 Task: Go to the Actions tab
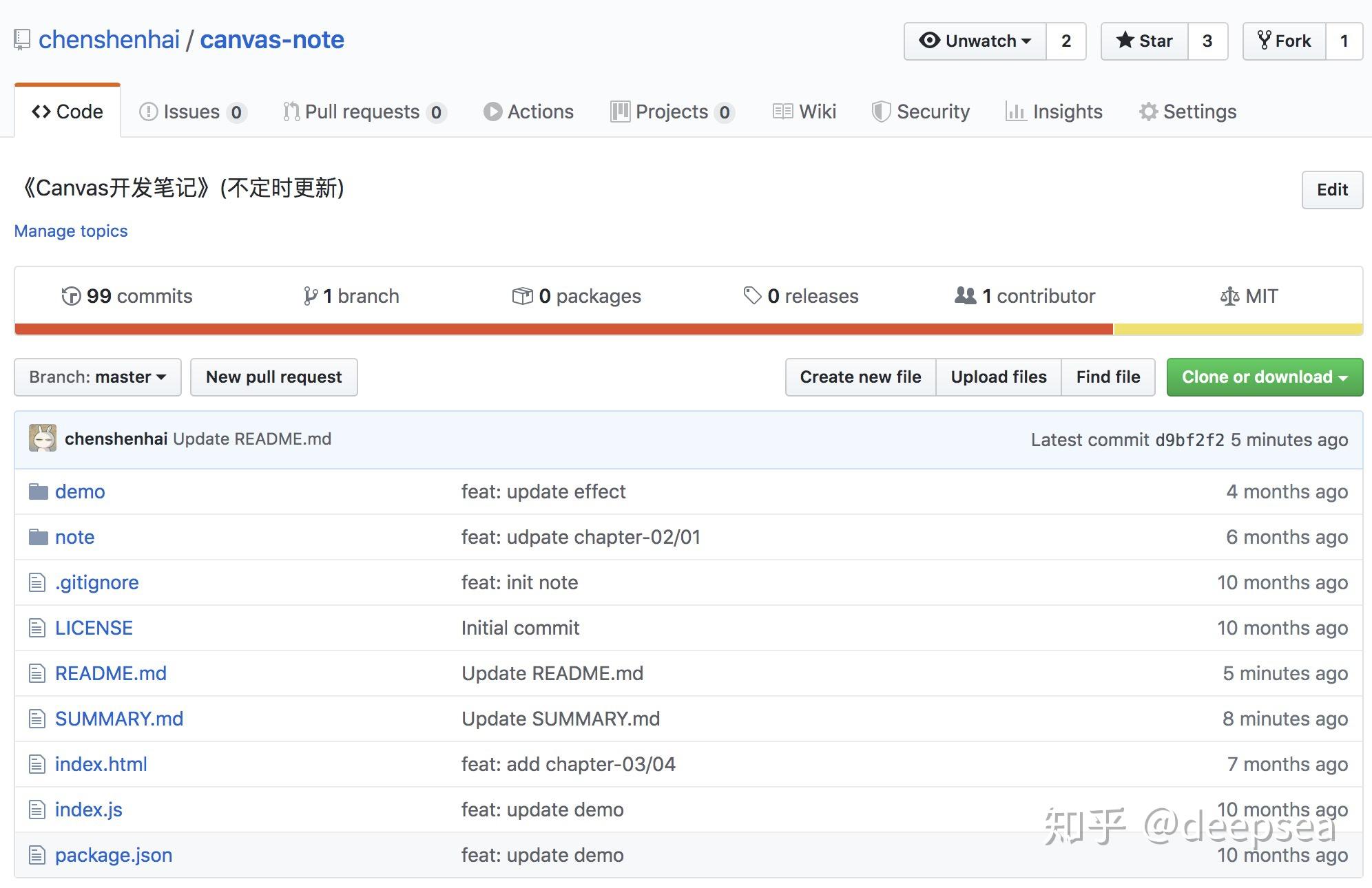528,112
